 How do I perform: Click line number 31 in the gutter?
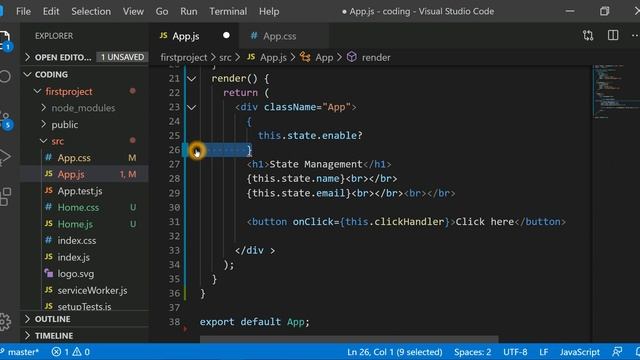tap(174, 222)
